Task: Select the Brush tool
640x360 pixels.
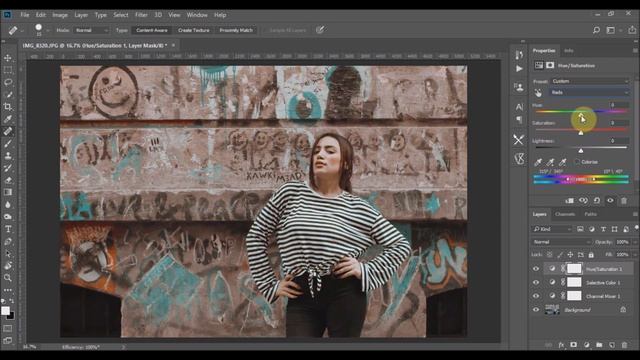Action: (8, 144)
